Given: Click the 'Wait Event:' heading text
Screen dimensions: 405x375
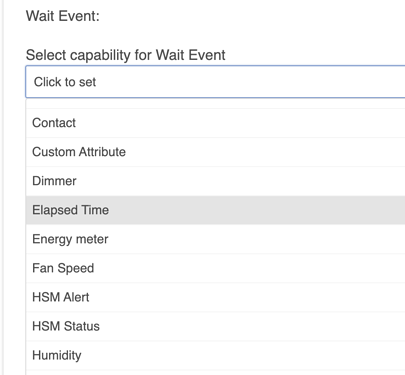Looking at the screenshot, I should (63, 16).
